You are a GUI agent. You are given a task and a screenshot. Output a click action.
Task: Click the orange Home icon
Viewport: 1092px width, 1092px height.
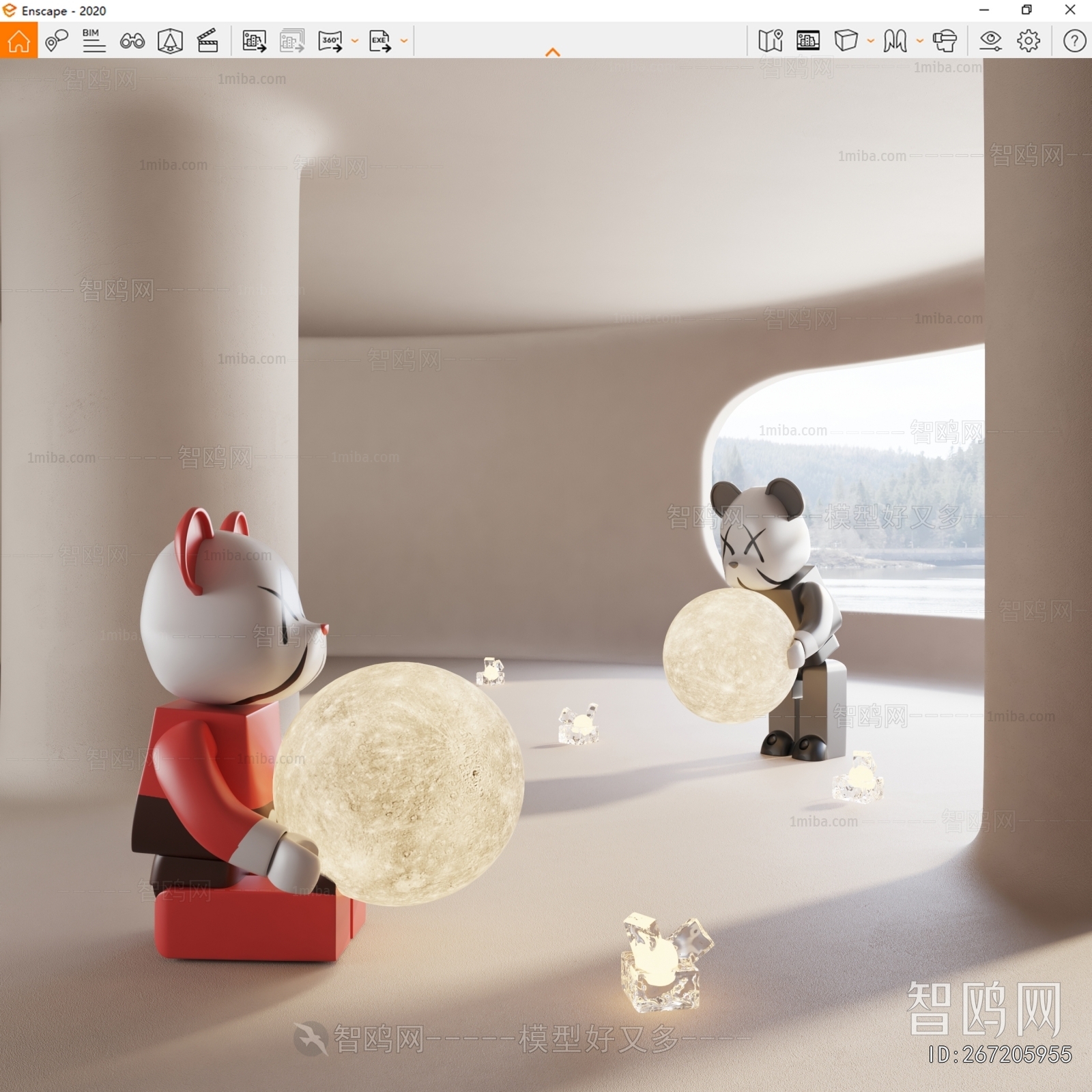click(18, 40)
